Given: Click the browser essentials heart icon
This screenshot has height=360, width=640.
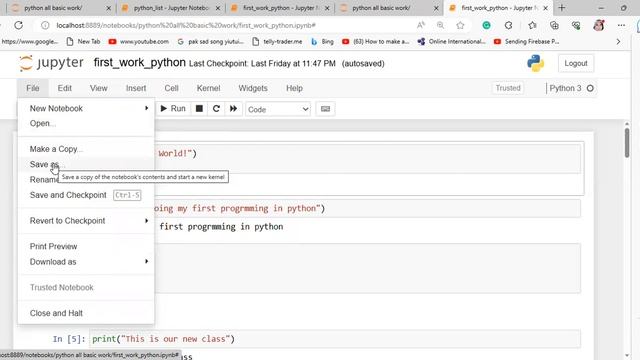Looking at the screenshot, I should coord(576,25).
